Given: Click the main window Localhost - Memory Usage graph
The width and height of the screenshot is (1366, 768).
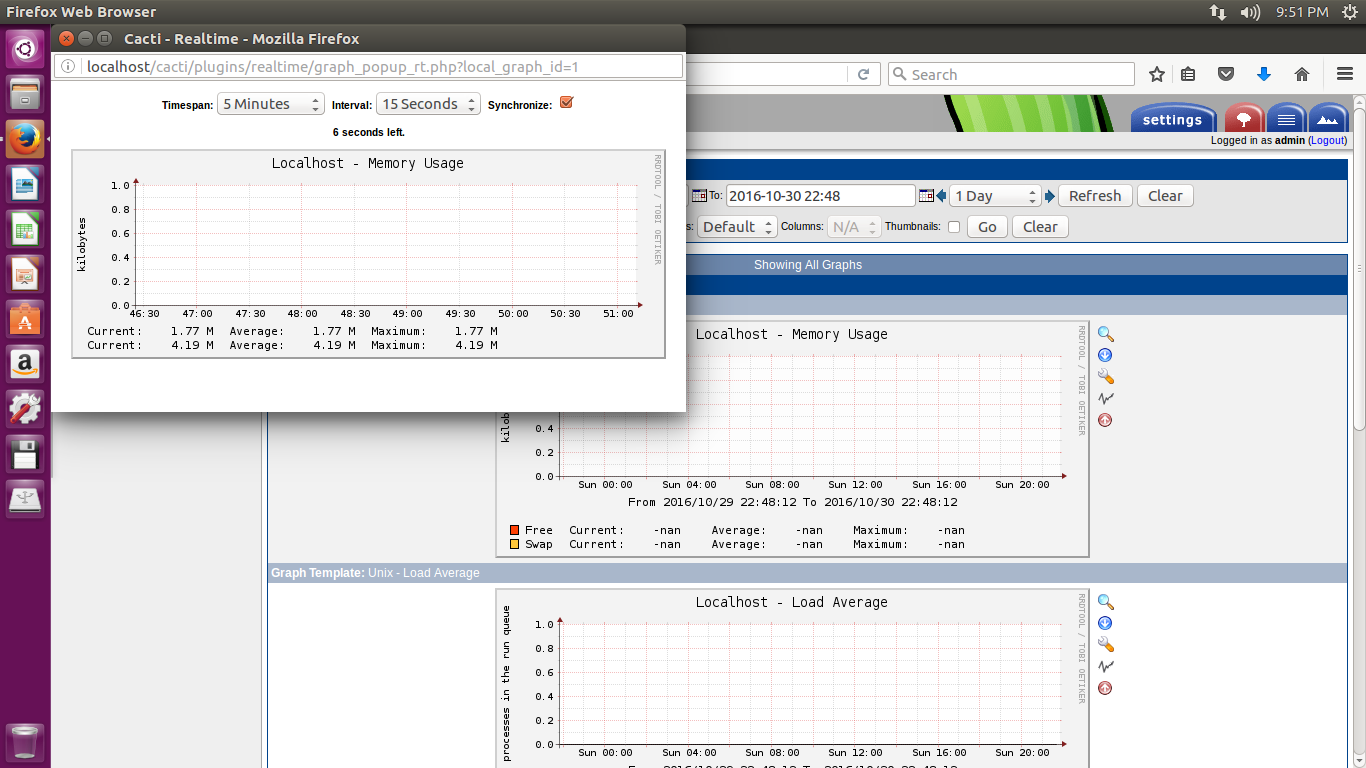Looking at the screenshot, I should 792,439.
